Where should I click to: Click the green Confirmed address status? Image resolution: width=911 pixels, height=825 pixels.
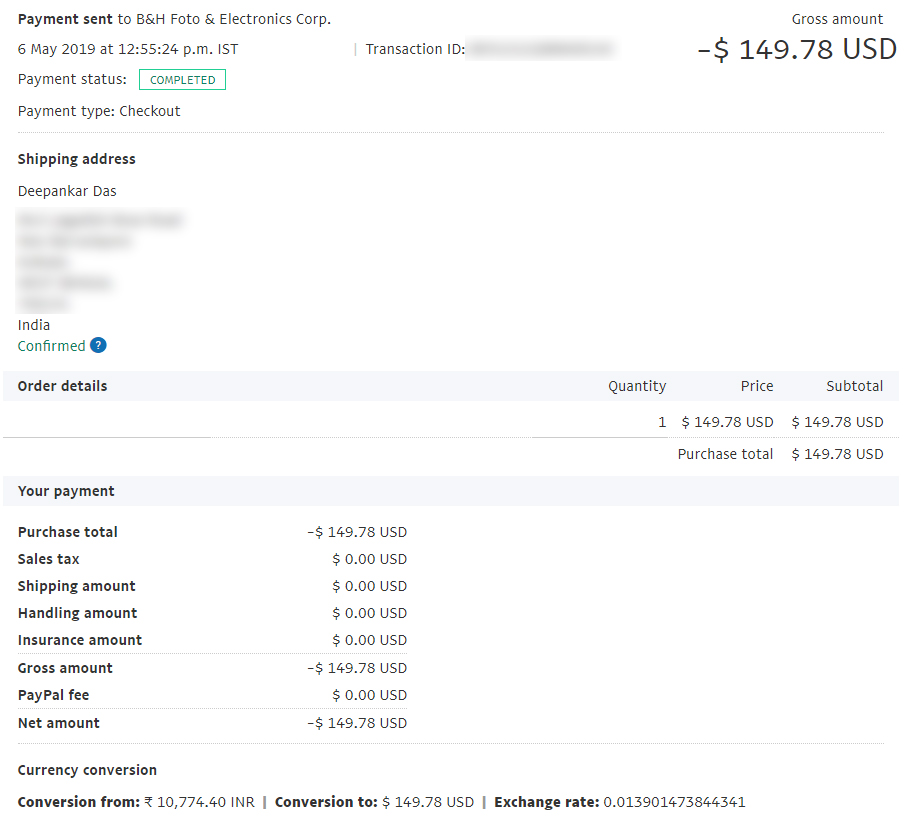click(51, 346)
